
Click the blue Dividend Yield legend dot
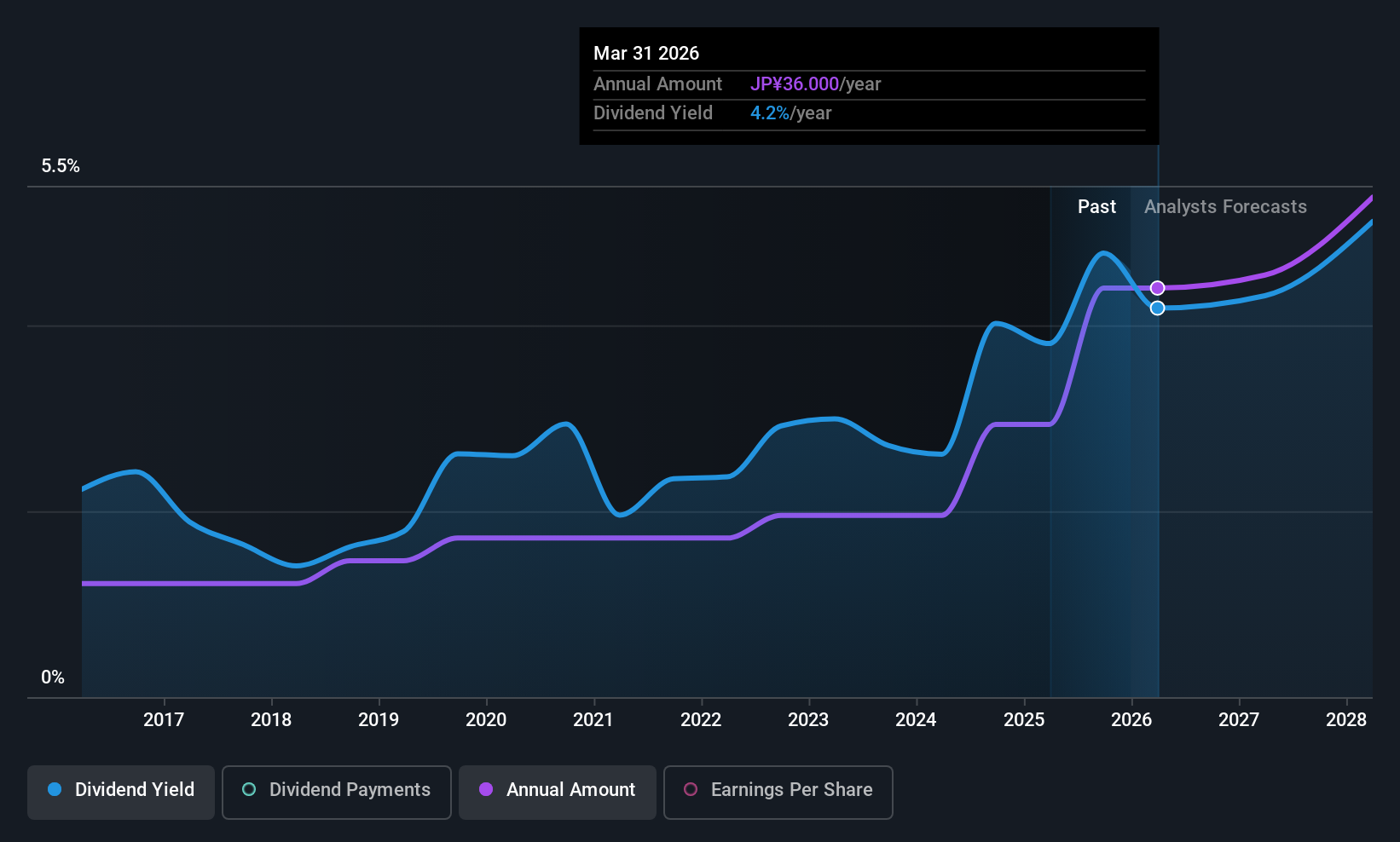click(x=55, y=789)
